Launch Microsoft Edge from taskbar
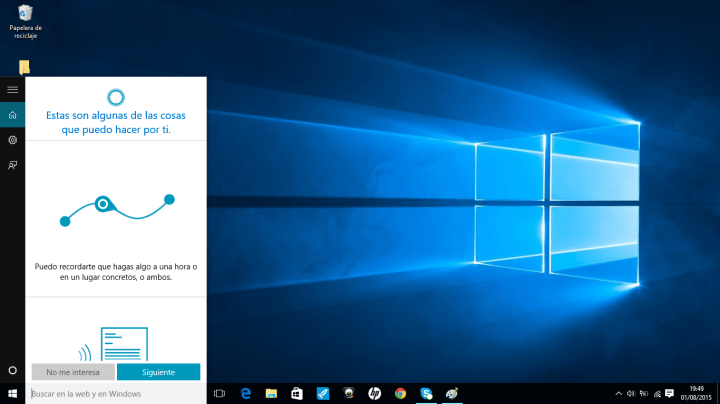 pyautogui.click(x=246, y=394)
